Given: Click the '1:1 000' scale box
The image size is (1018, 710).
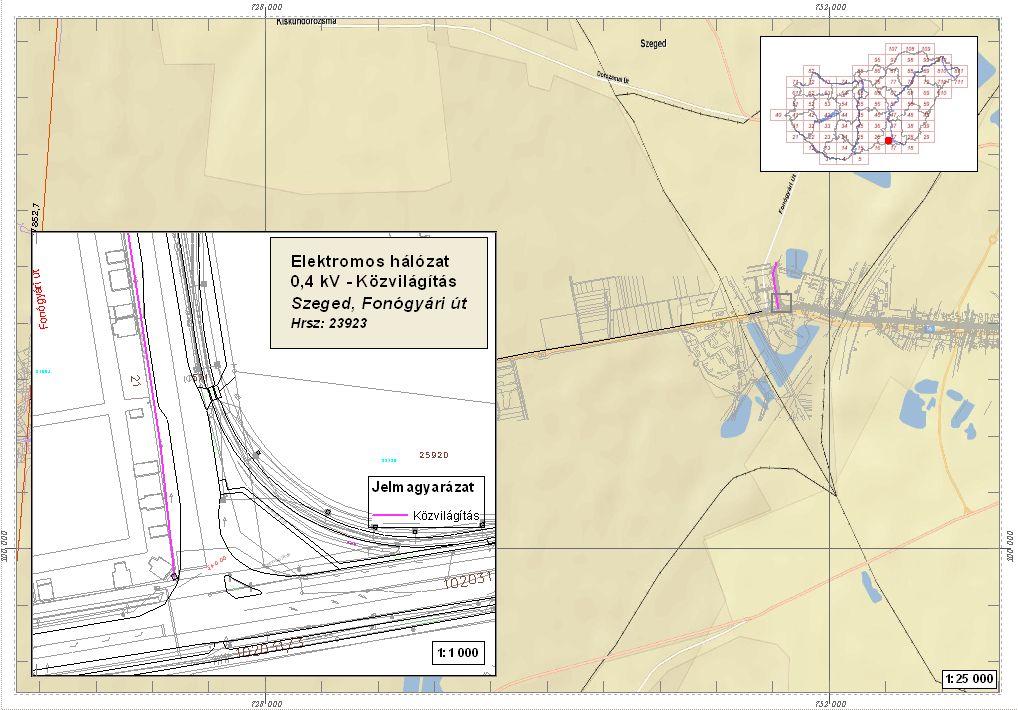Looking at the screenshot, I should coord(458,653).
